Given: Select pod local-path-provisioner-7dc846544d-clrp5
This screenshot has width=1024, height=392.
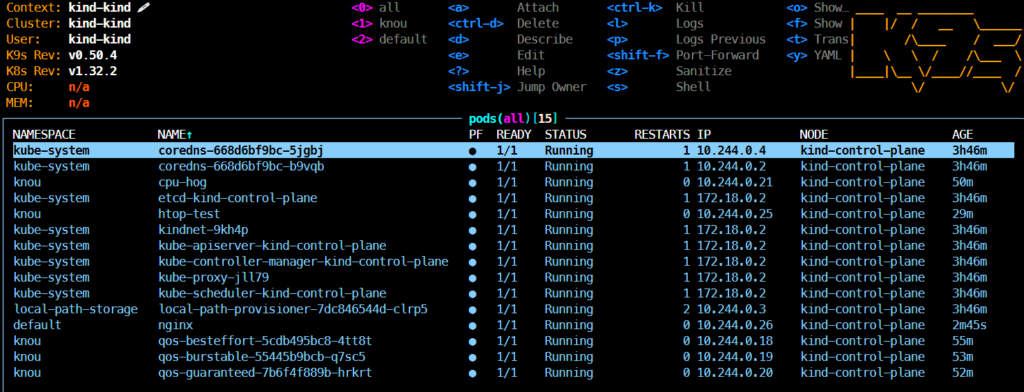Looking at the screenshot, I should pos(293,309).
